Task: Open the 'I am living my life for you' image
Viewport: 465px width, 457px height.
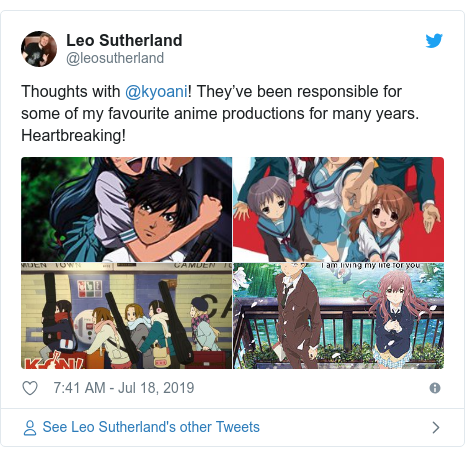Action: pos(338,316)
